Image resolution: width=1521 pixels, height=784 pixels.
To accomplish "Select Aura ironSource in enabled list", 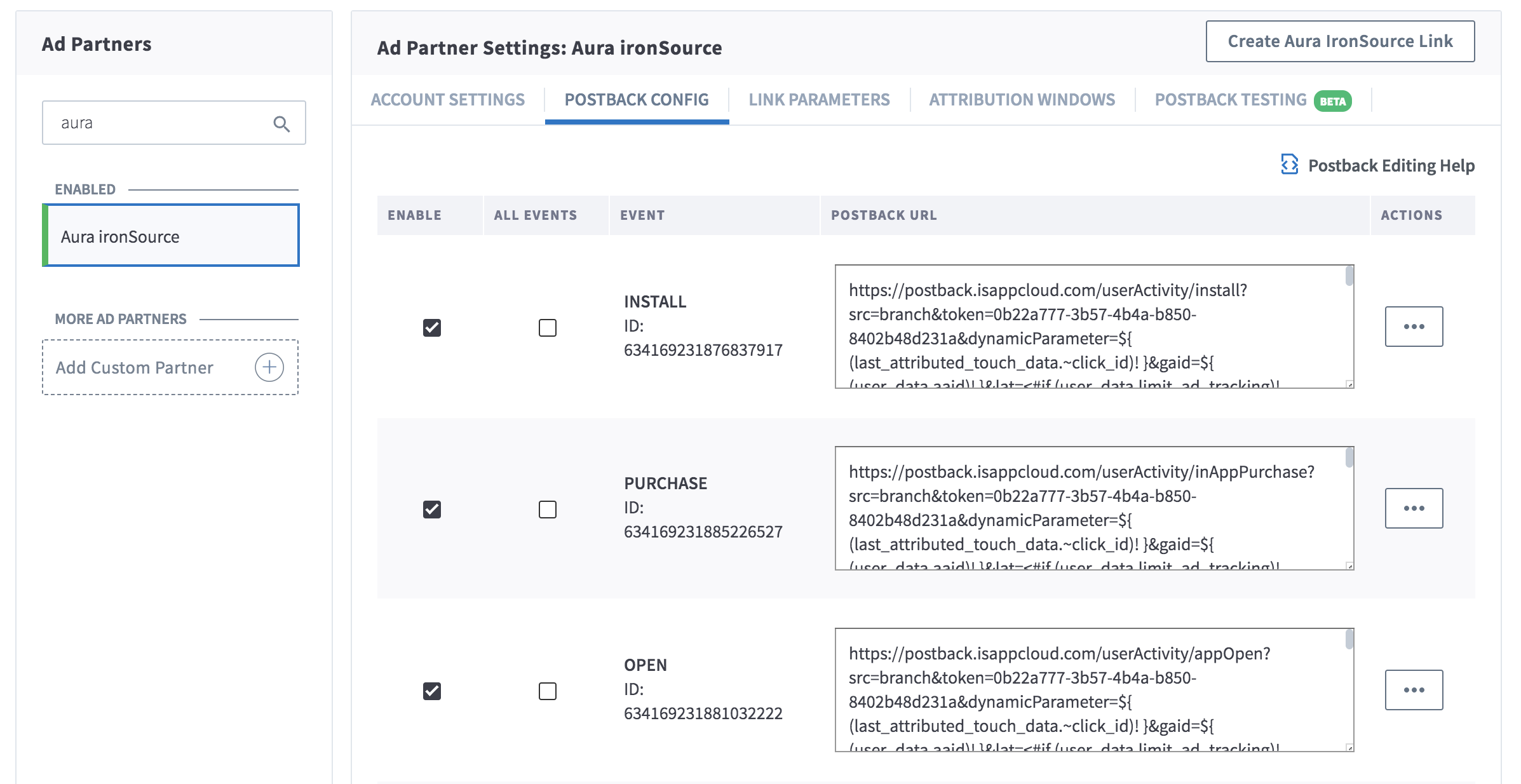I will 172,236.
